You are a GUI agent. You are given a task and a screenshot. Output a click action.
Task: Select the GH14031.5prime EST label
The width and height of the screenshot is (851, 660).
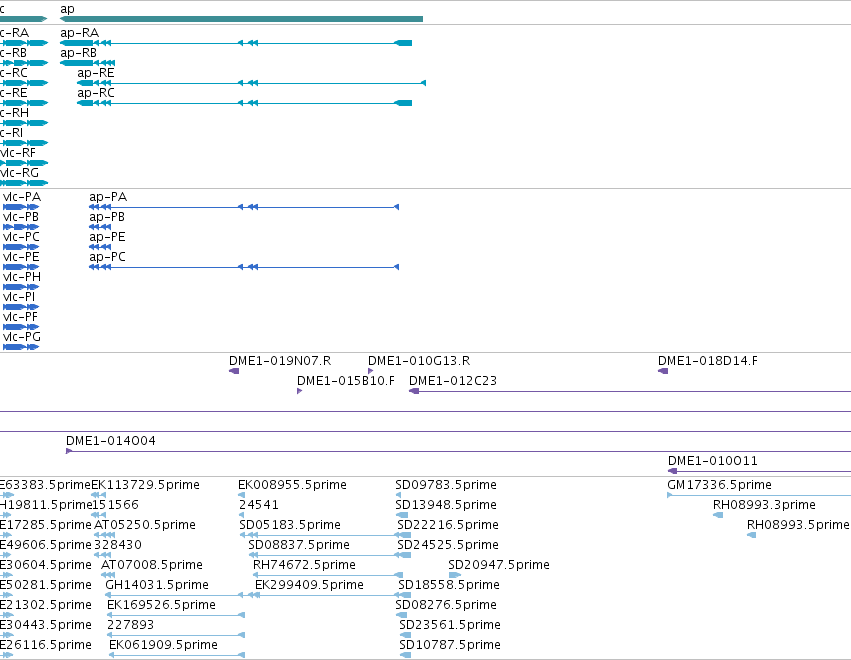157,585
